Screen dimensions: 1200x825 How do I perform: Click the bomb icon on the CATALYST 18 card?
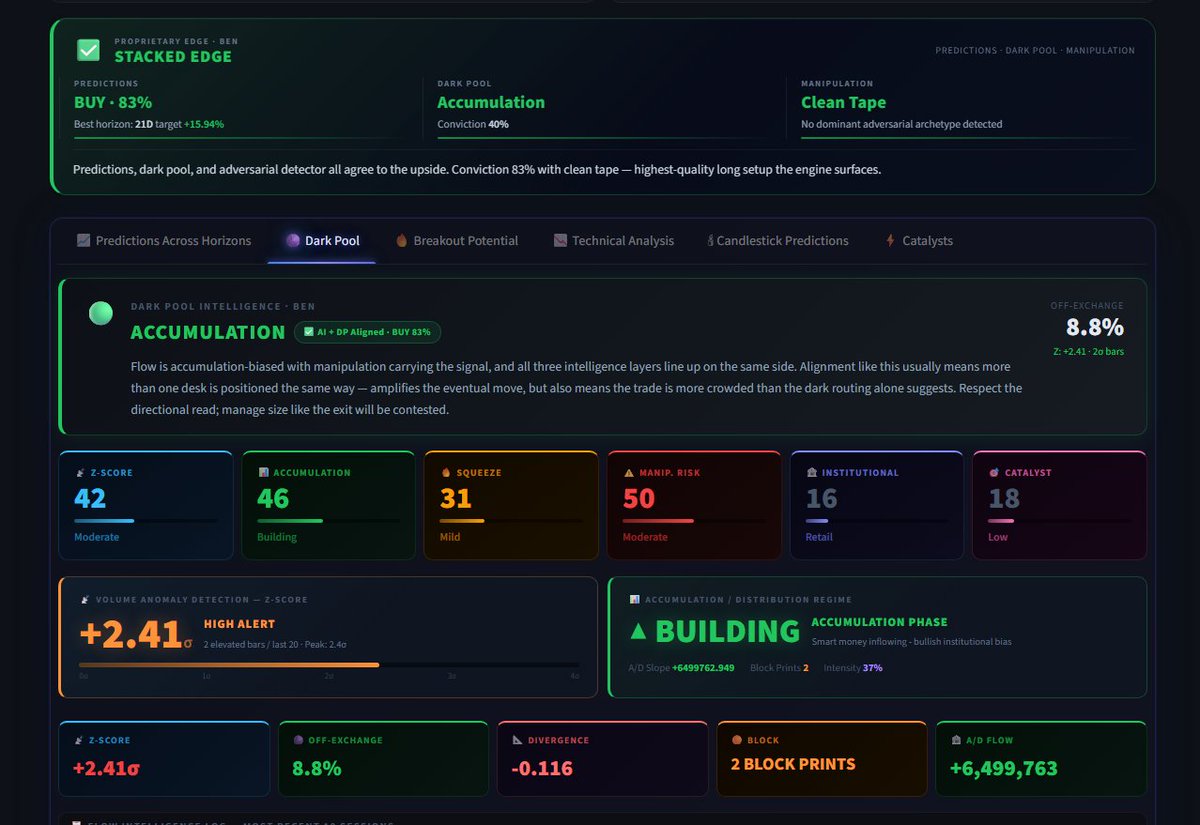[x=994, y=473]
